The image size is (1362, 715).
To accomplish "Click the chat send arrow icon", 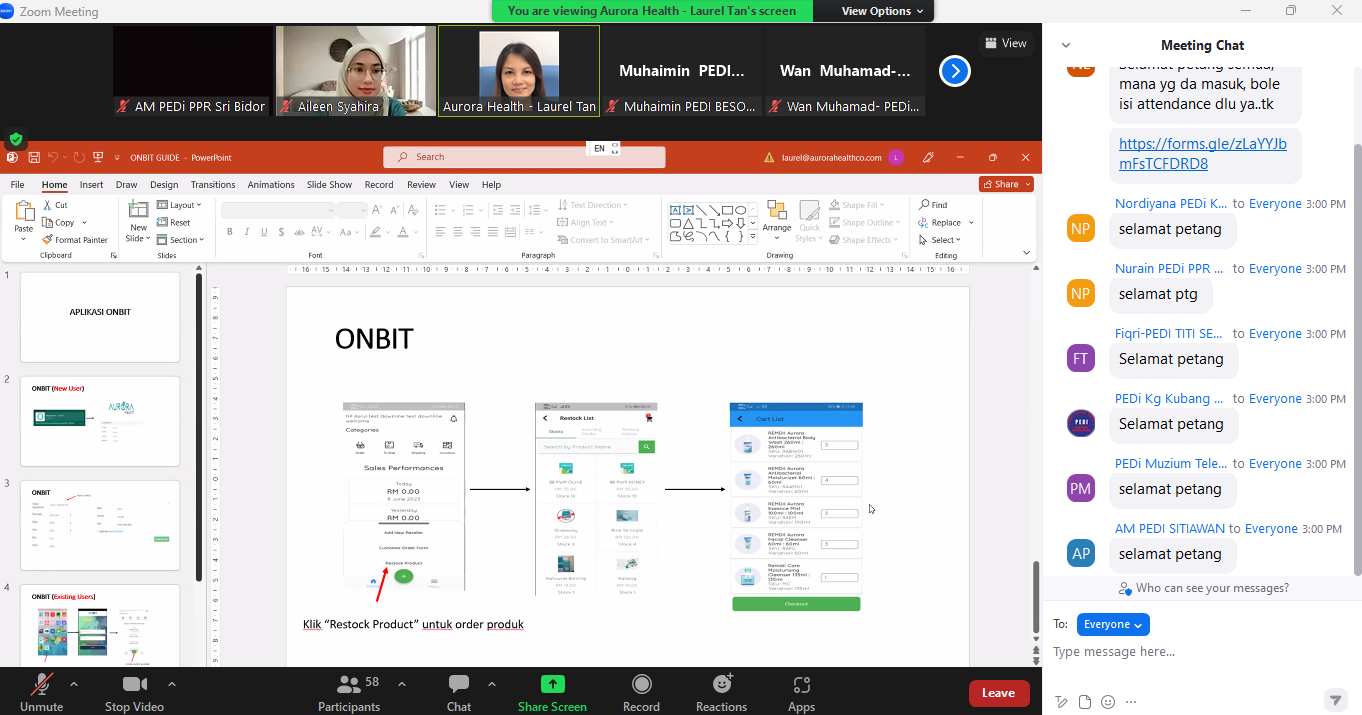I will pos(1334,700).
